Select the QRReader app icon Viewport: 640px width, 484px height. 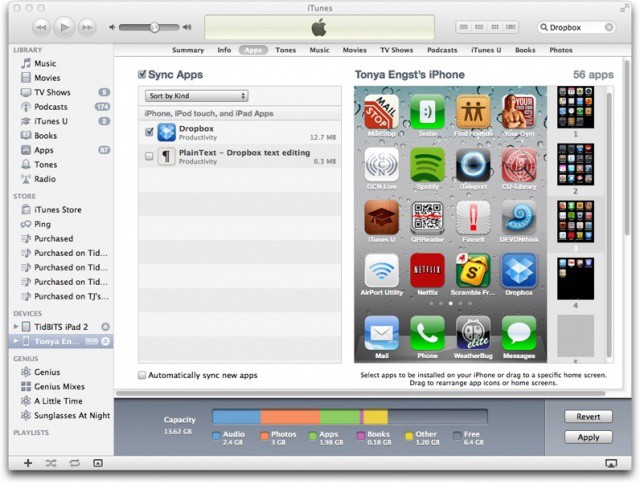(427, 217)
